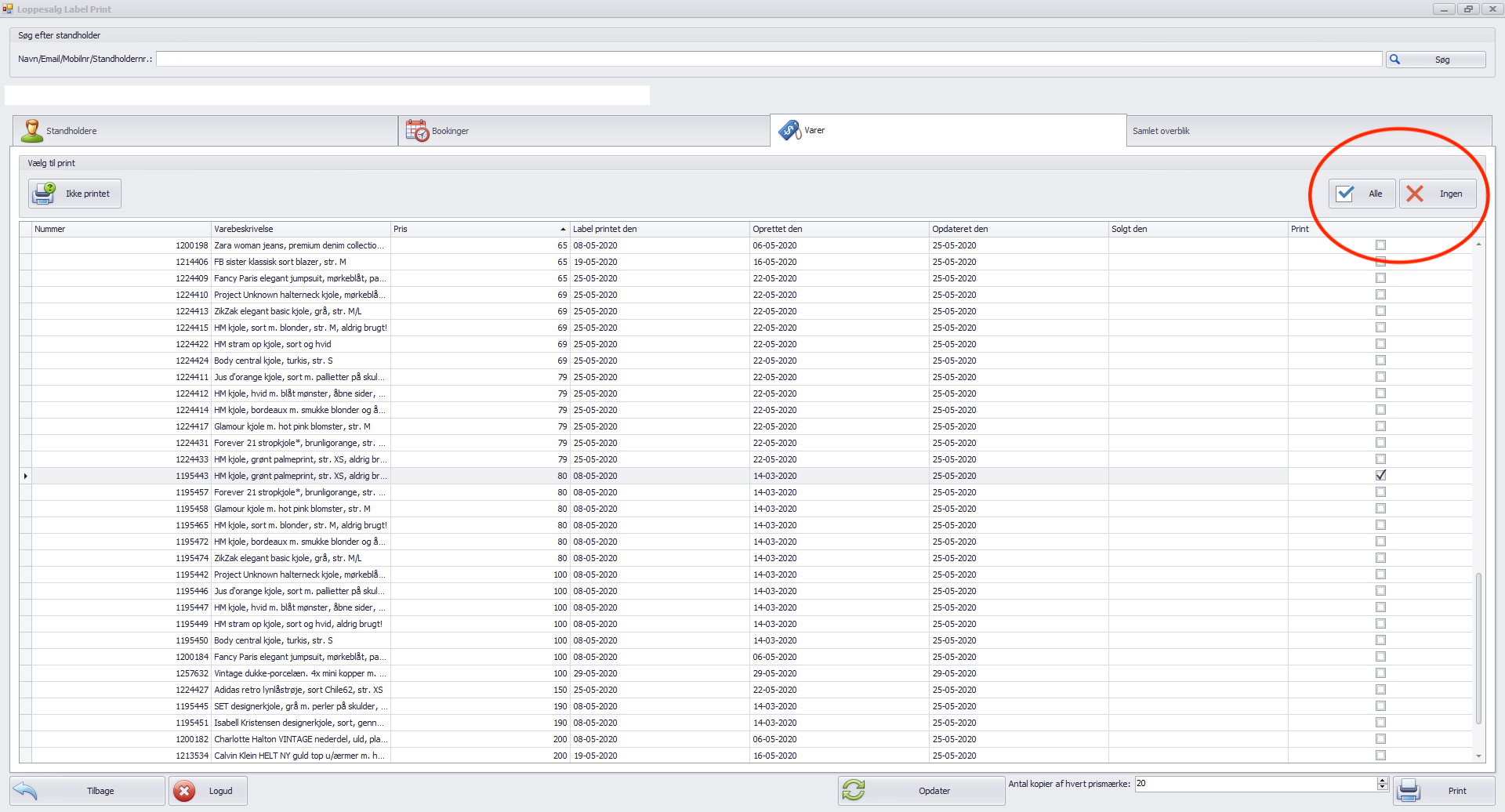Sort by the Label printet den header
This screenshot has width=1505, height=812.
[660, 229]
